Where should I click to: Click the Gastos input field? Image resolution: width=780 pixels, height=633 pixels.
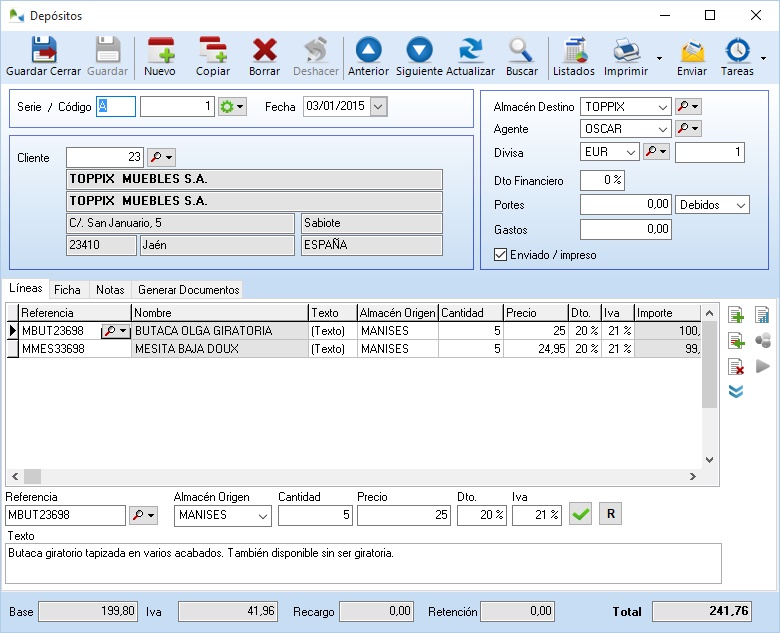[x=626, y=230]
